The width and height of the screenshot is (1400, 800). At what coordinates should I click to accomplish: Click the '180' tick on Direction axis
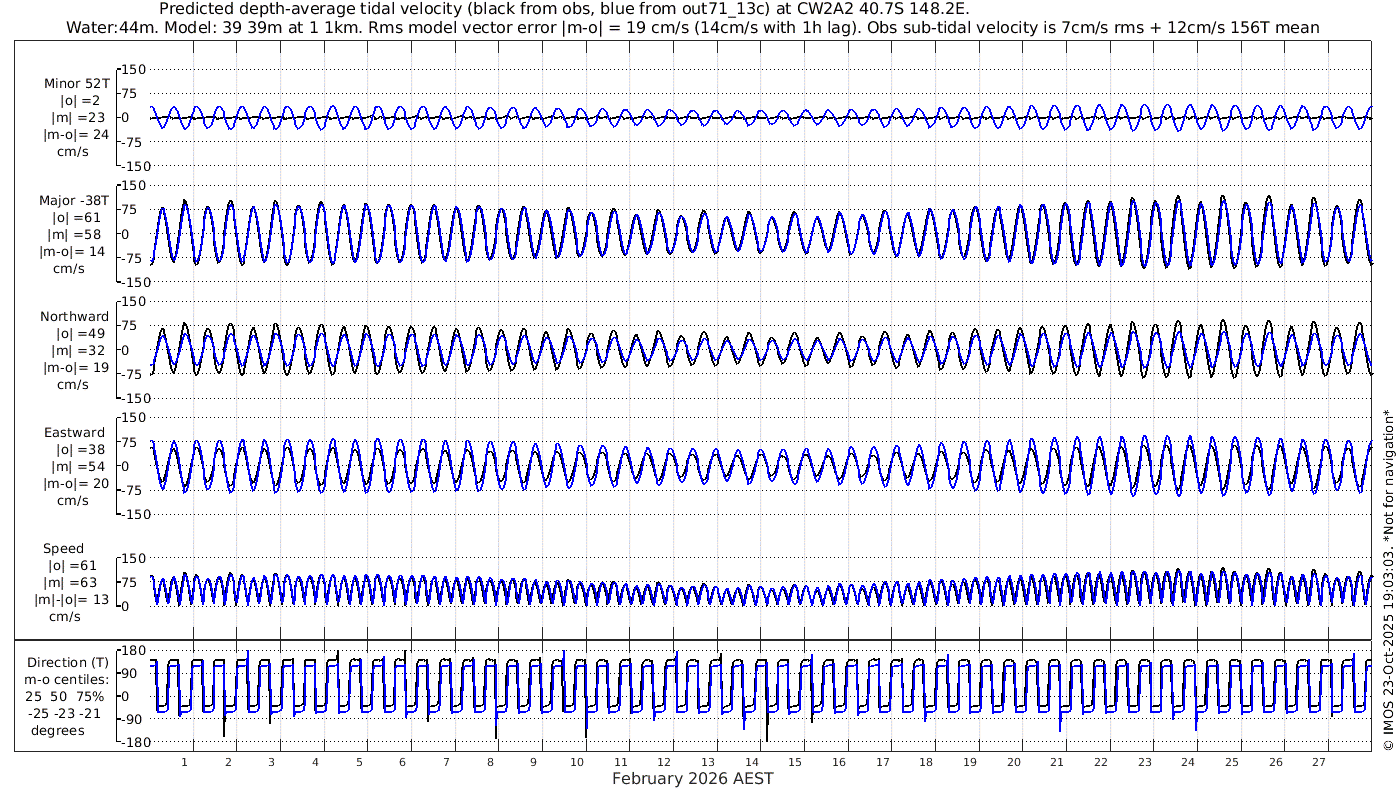(x=133, y=650)
